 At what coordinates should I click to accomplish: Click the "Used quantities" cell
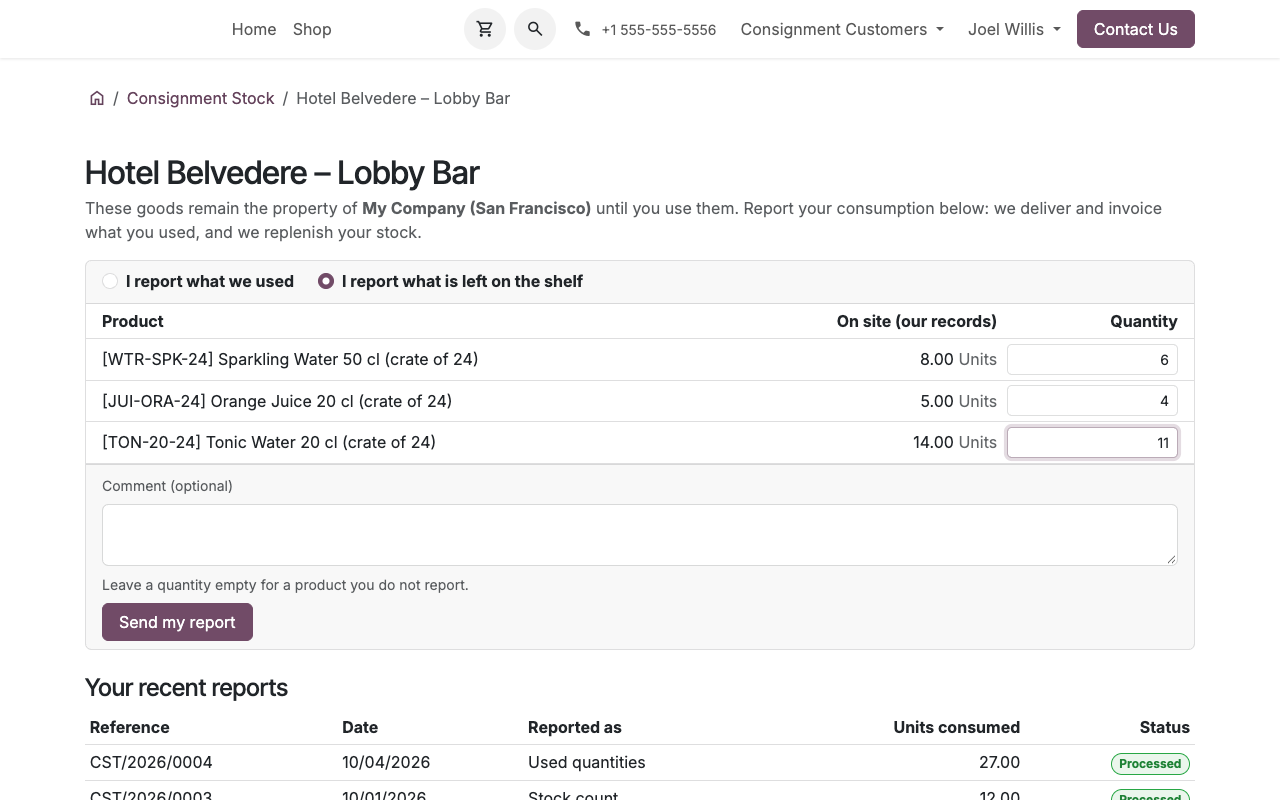click(x=587, y=762)
